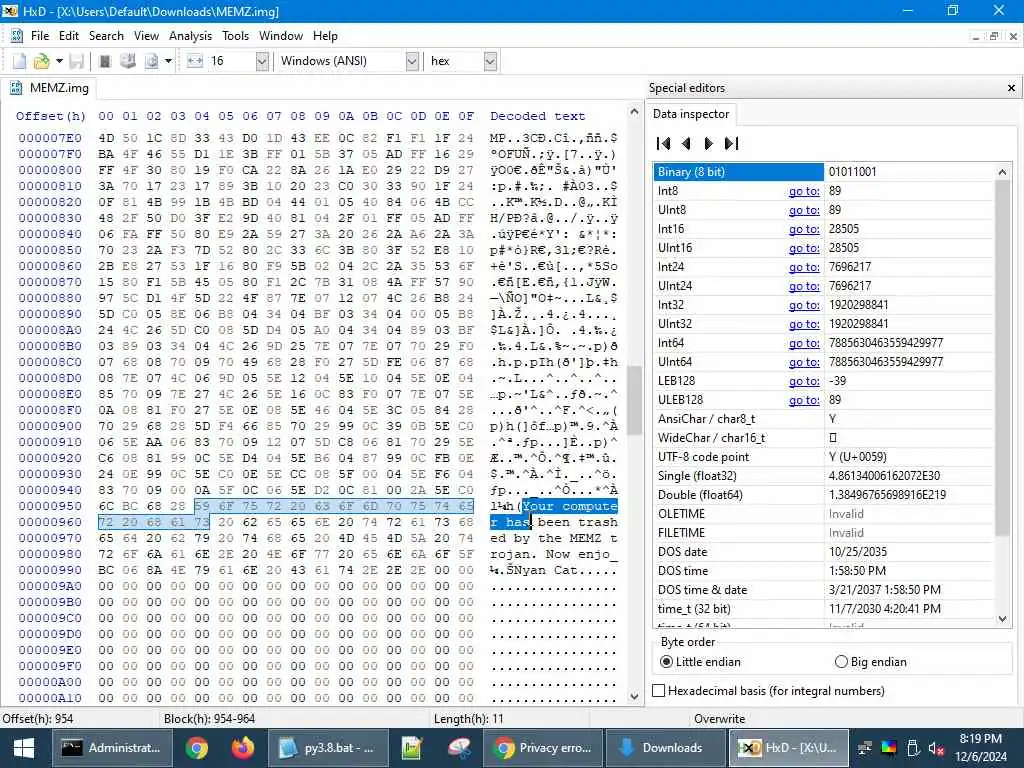Click the hex editor vertical scrollbar thumb
This screenshot has width=1024, height=768.
coord(634,400)
